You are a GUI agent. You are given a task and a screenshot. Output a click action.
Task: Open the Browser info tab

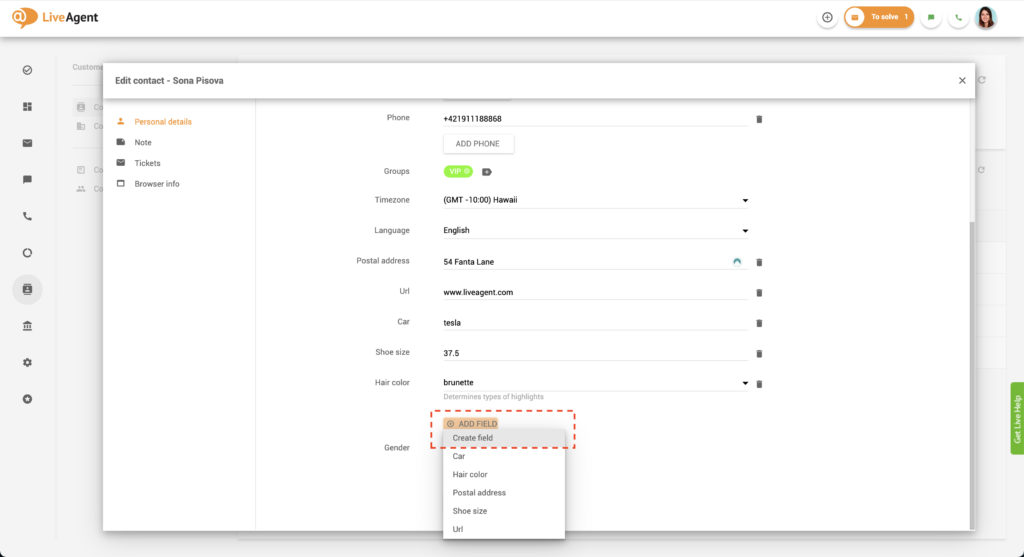pos(157,184)
